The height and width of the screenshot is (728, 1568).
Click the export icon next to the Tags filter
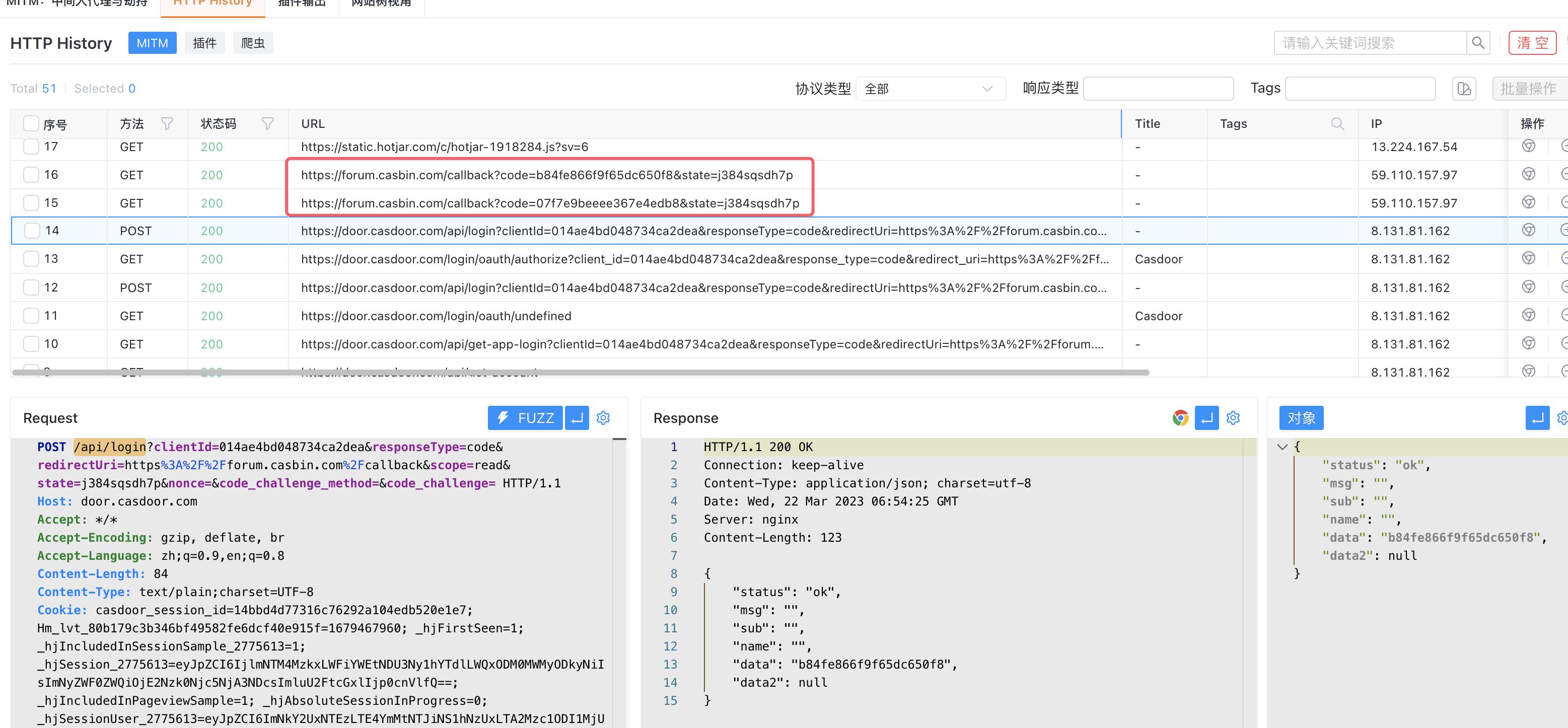[x=1464, y=88]
